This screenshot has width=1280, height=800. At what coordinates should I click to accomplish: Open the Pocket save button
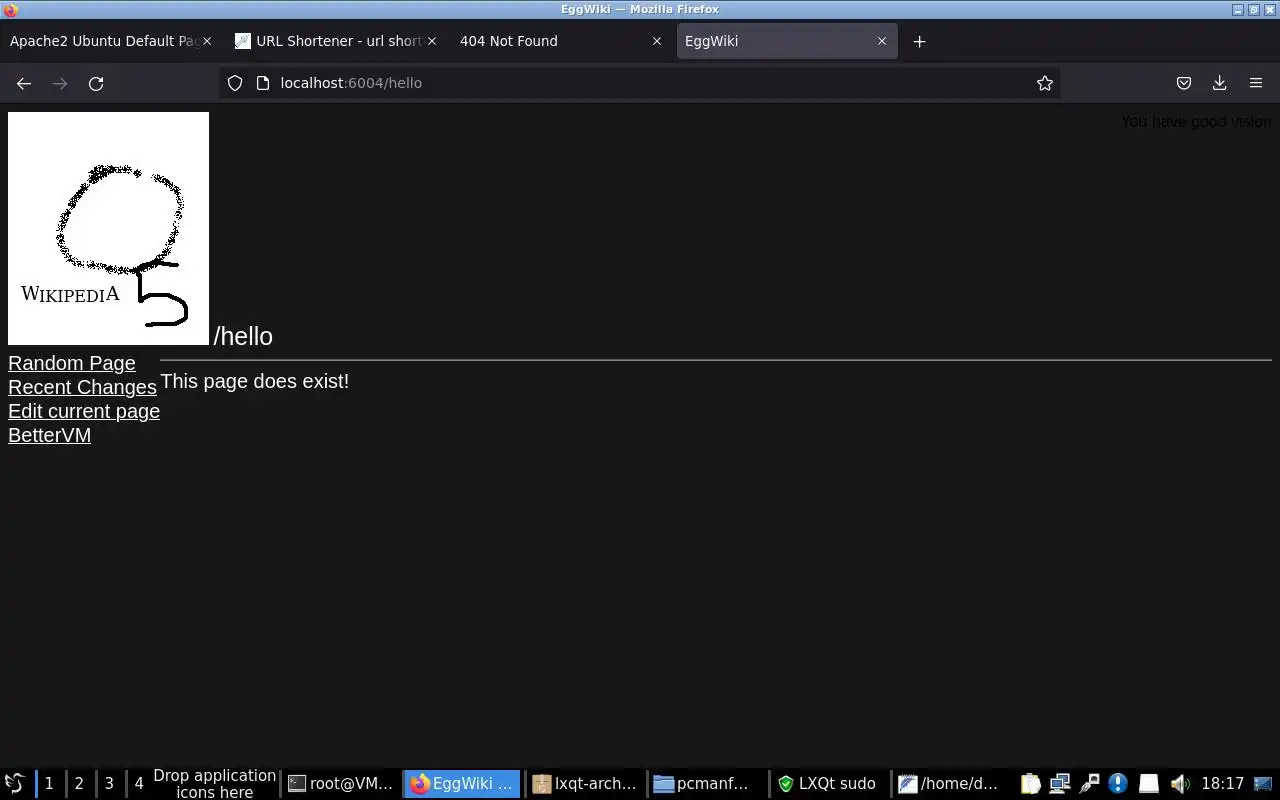[1184, 83]
